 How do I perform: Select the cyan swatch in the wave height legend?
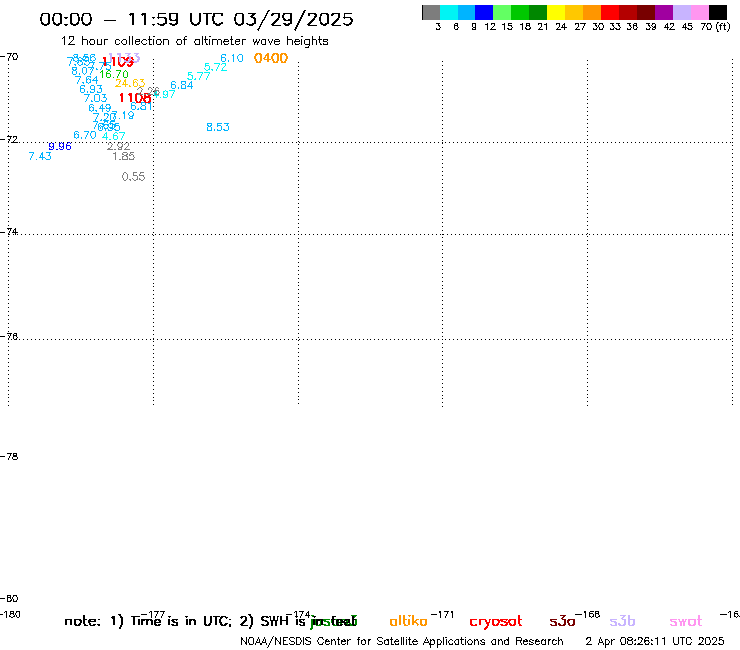coord(449,12)
